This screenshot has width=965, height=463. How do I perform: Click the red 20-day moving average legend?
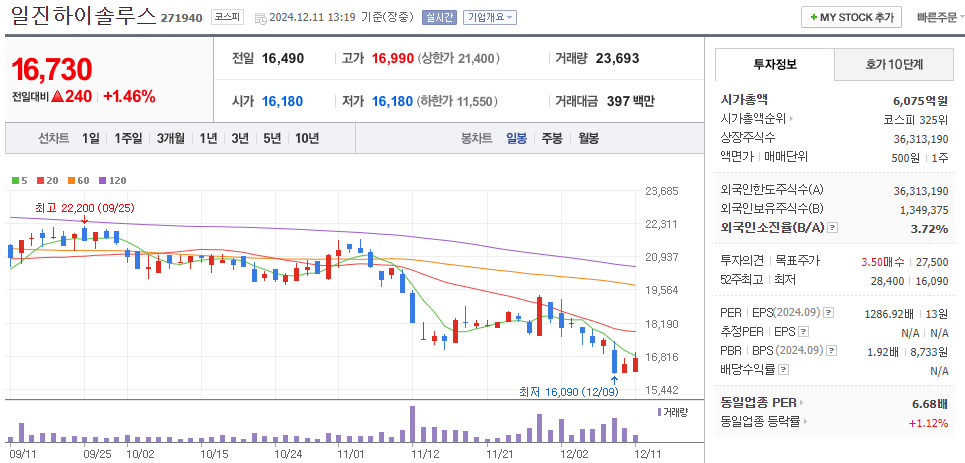tap(46, 180)
